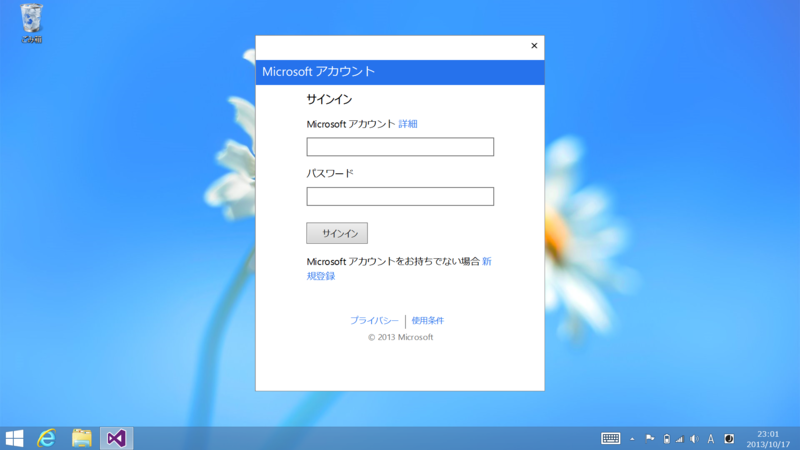This screenshot has height=450, width=800.
Task: Open the Windows Start button
Action: [14, 438]
